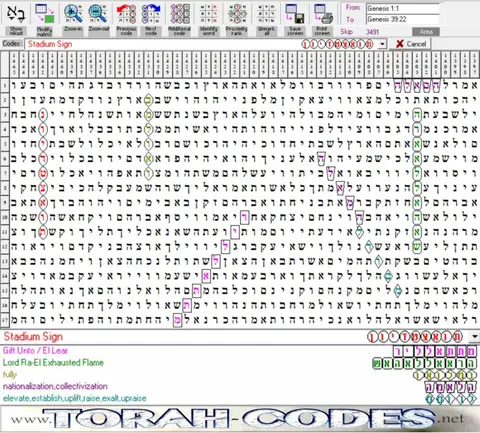Toggle the Show nikud tool
480x433 pixels.
pyautogui.click(x=15, y=19)
